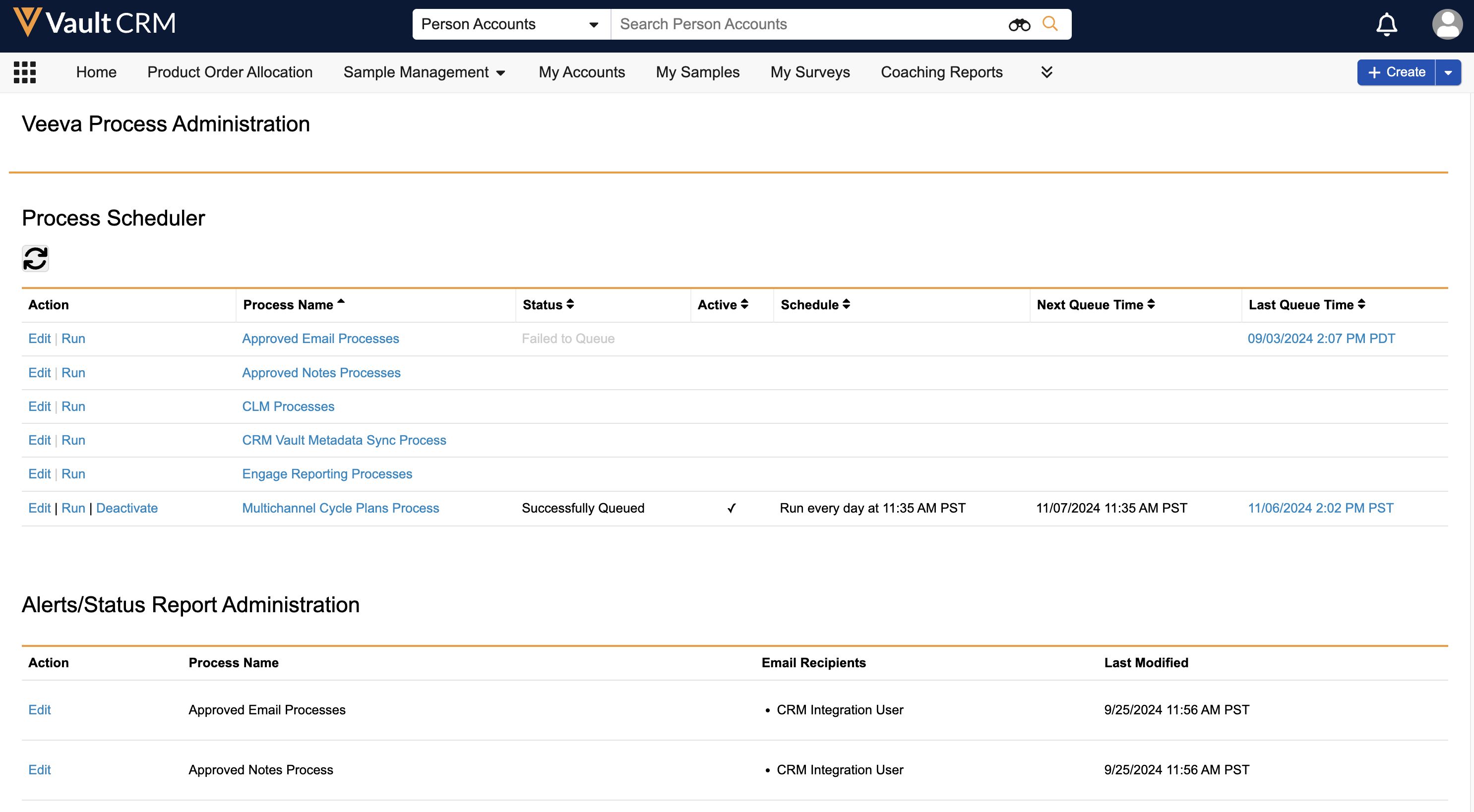Click the Process Scheduler refresh icon
The image size is (1474, 812).
(35, 258)
